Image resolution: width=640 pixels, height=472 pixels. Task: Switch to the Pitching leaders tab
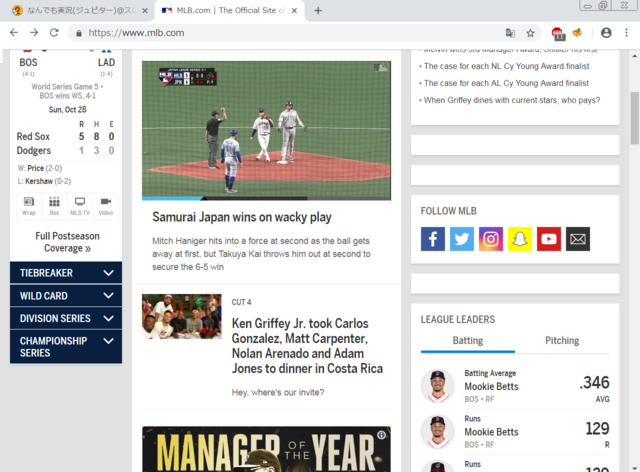(562, 341)
